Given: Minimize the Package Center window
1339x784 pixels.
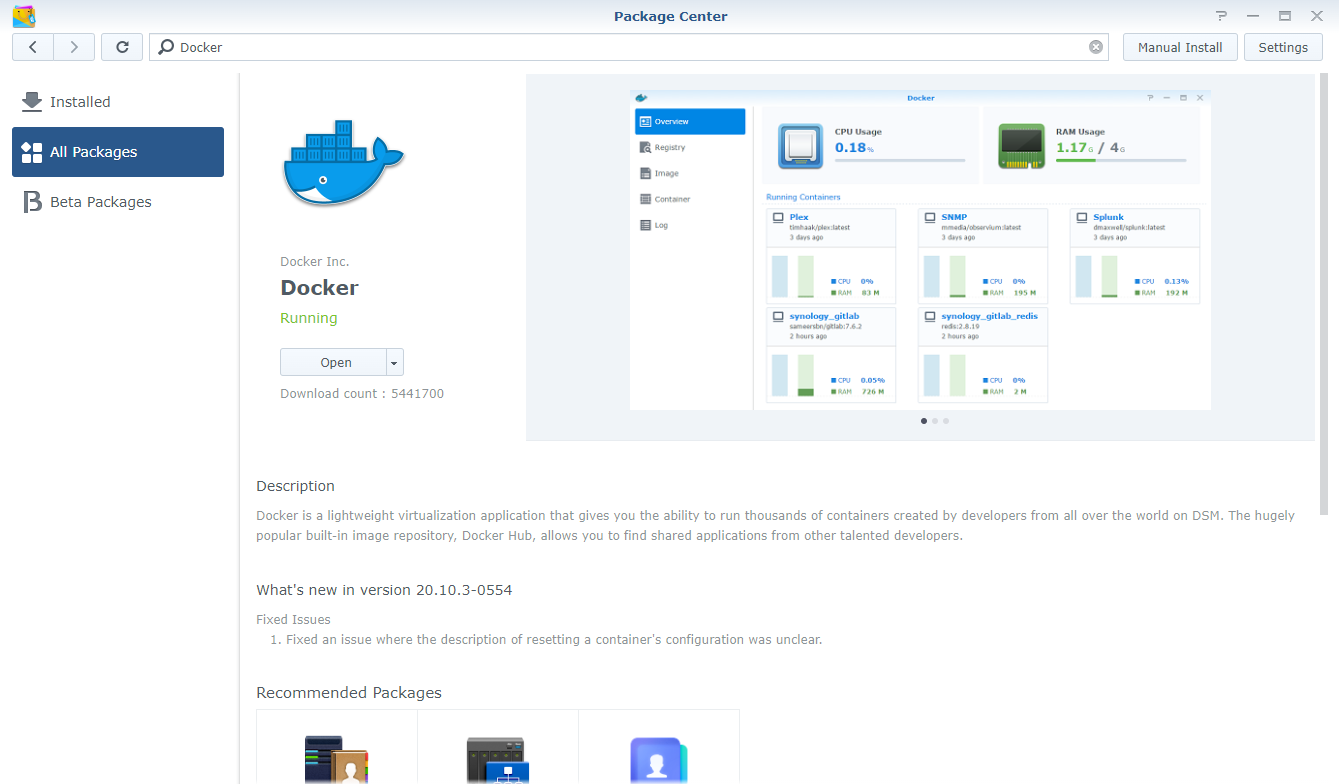Looking at the screenshot, I should [1253, 16].
